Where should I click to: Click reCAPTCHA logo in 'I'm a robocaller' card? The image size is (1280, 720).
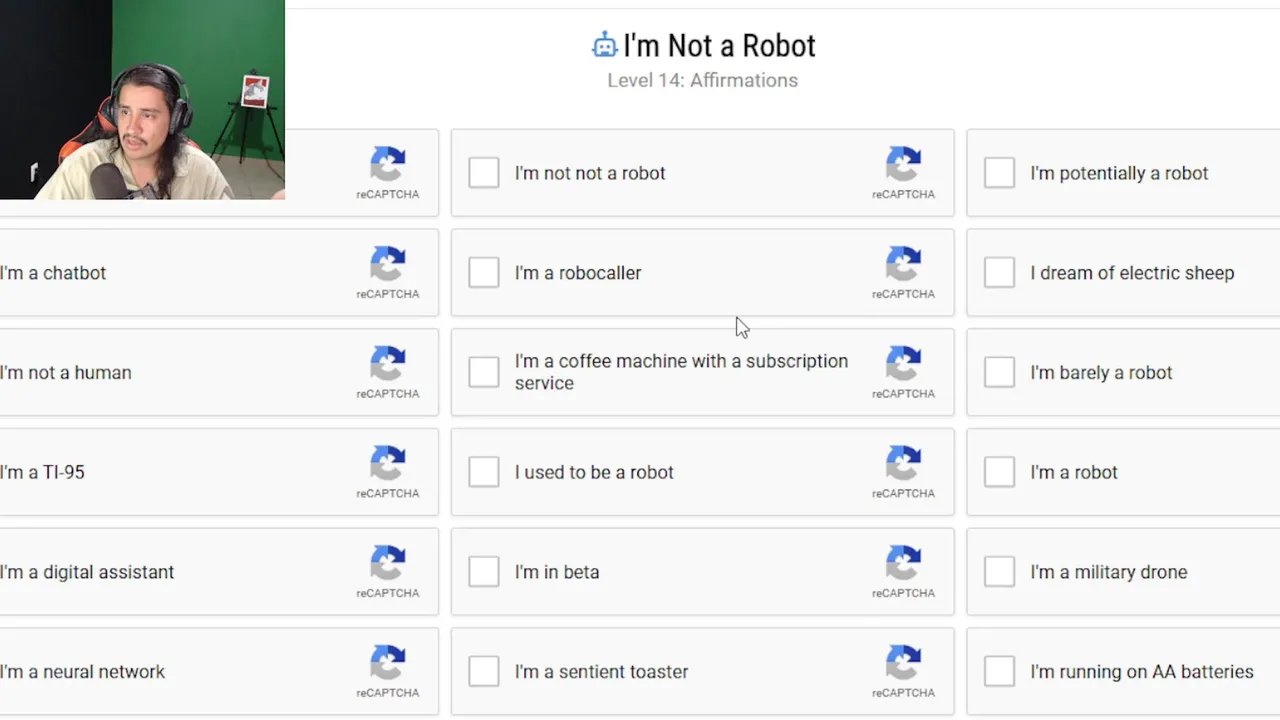tap(903, 265)
